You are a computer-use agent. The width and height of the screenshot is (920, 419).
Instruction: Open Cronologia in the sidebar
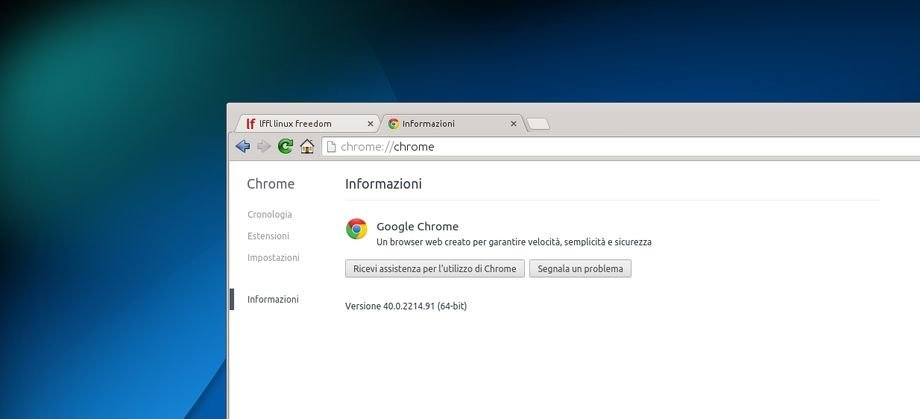point(269,214)
